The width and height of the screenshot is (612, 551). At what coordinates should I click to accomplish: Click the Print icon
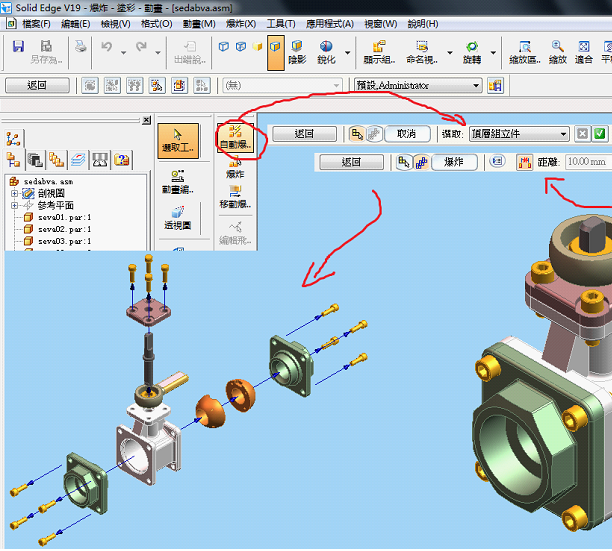(80, 46)
